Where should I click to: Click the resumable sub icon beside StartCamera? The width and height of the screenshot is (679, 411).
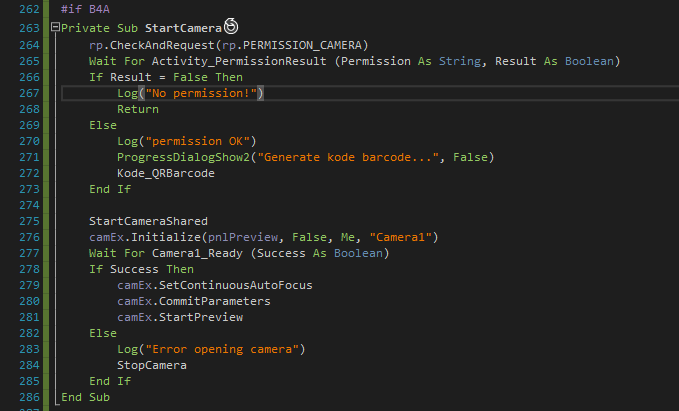(x=230, y=28)
